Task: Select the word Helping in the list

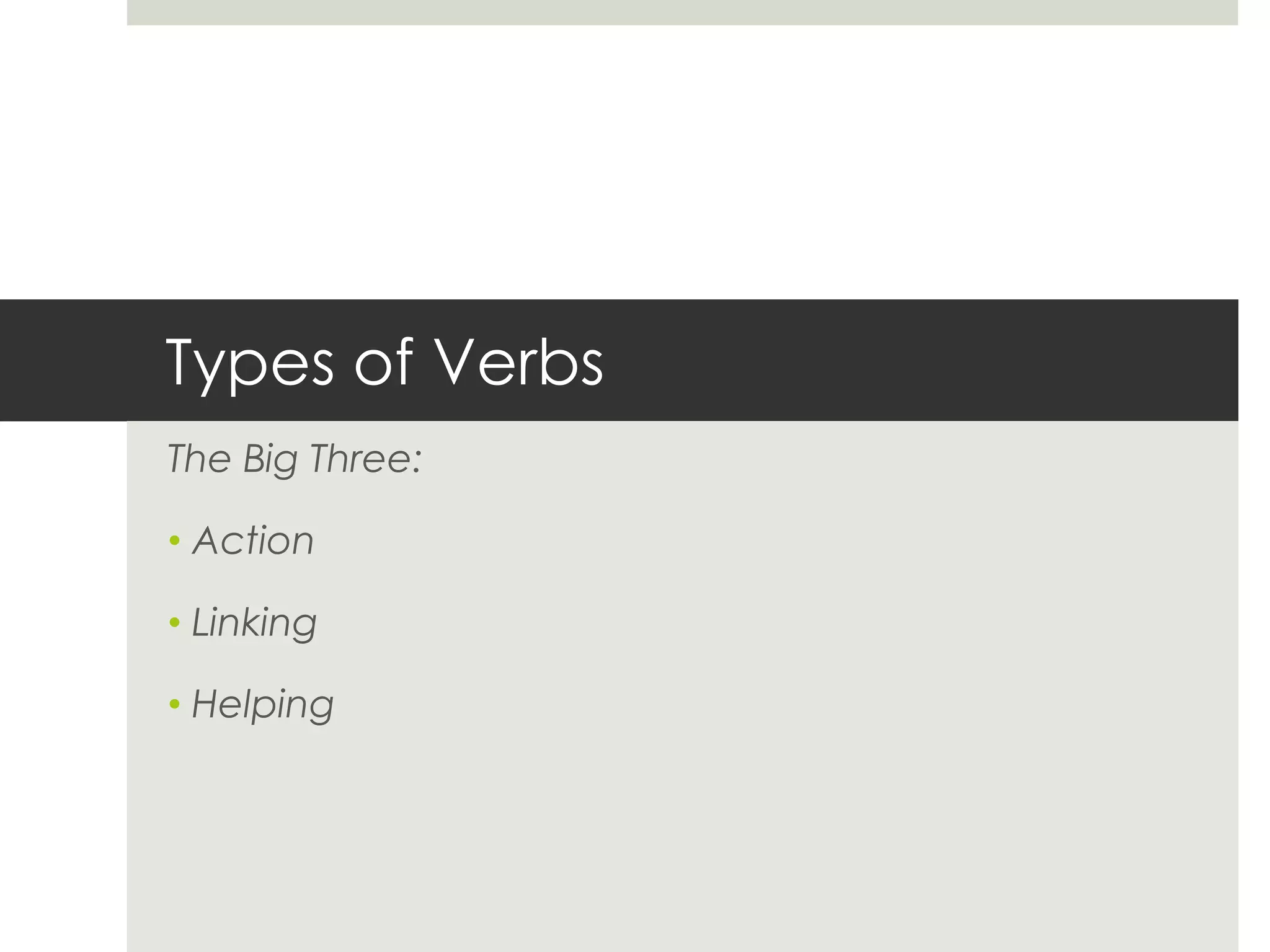Action: point(262,704)
